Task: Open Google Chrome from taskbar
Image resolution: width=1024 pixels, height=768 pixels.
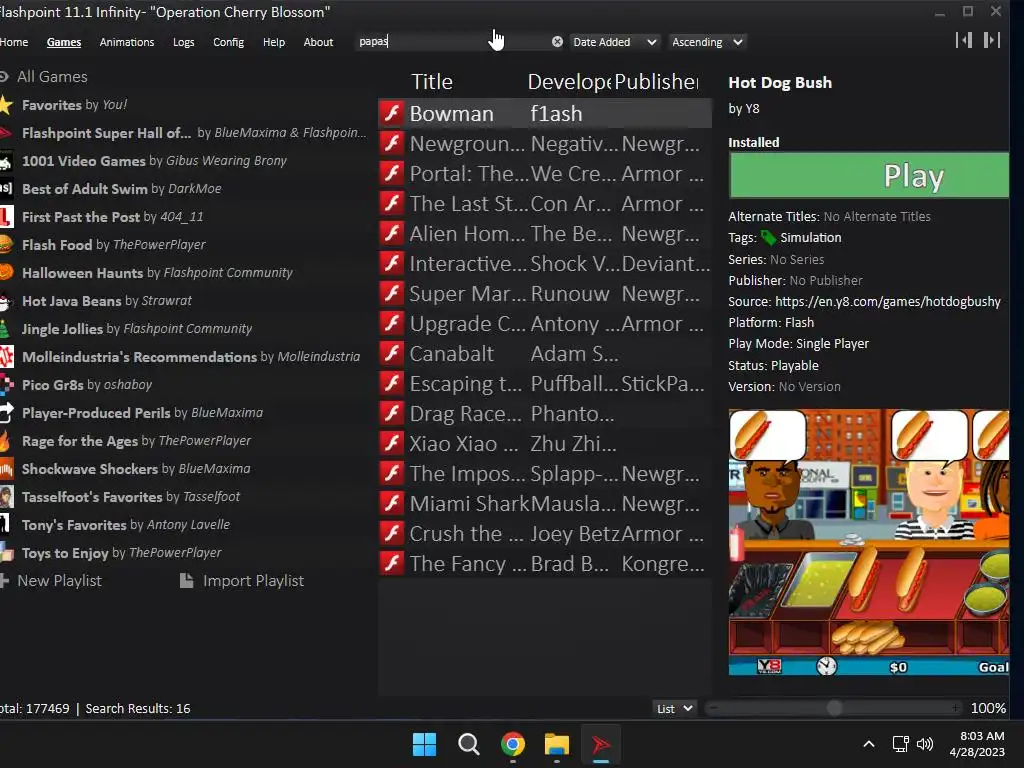Action: pyautogui.click(x=513, y=744)
